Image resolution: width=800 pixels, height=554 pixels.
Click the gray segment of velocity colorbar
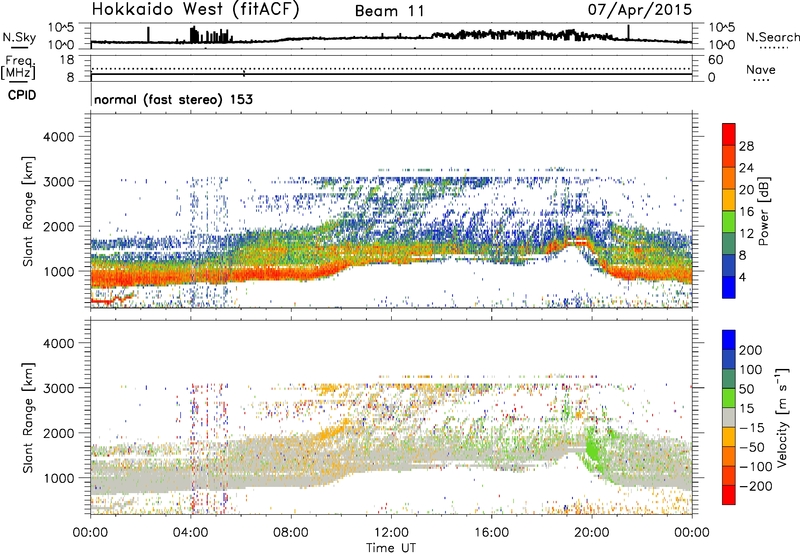click(729, 417)
